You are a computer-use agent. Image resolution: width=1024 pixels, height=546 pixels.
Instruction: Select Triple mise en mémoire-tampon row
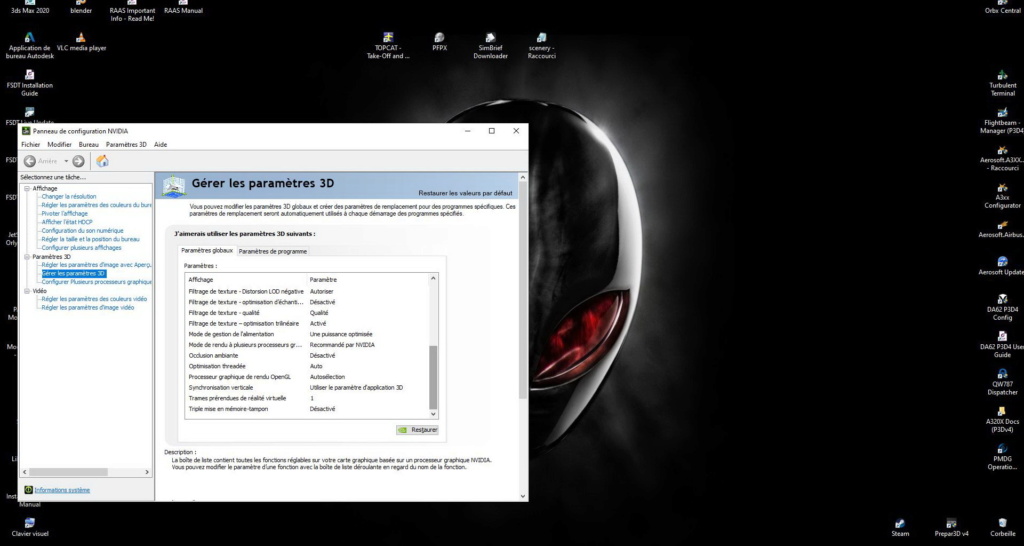(307, 409)
